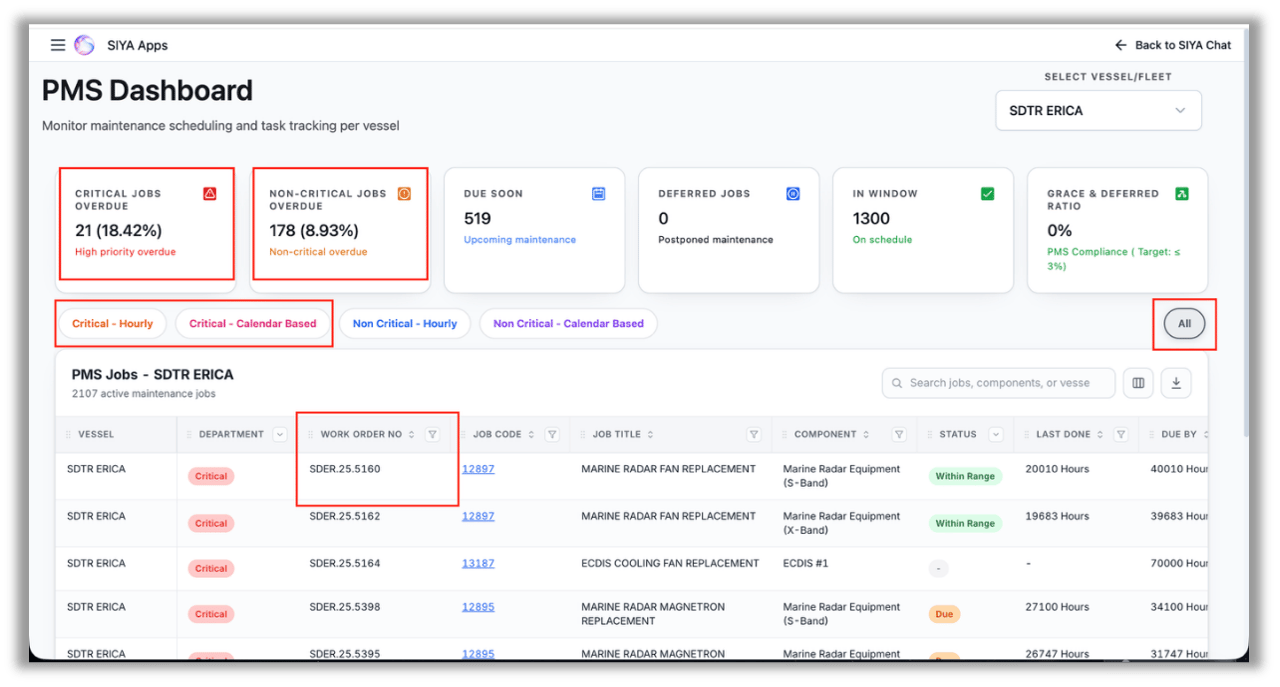Image resolution: width=1280 pixels, height=687 pixels.
Task: Click Within Range status for S-Band radar fan
Action: (965, 476)
